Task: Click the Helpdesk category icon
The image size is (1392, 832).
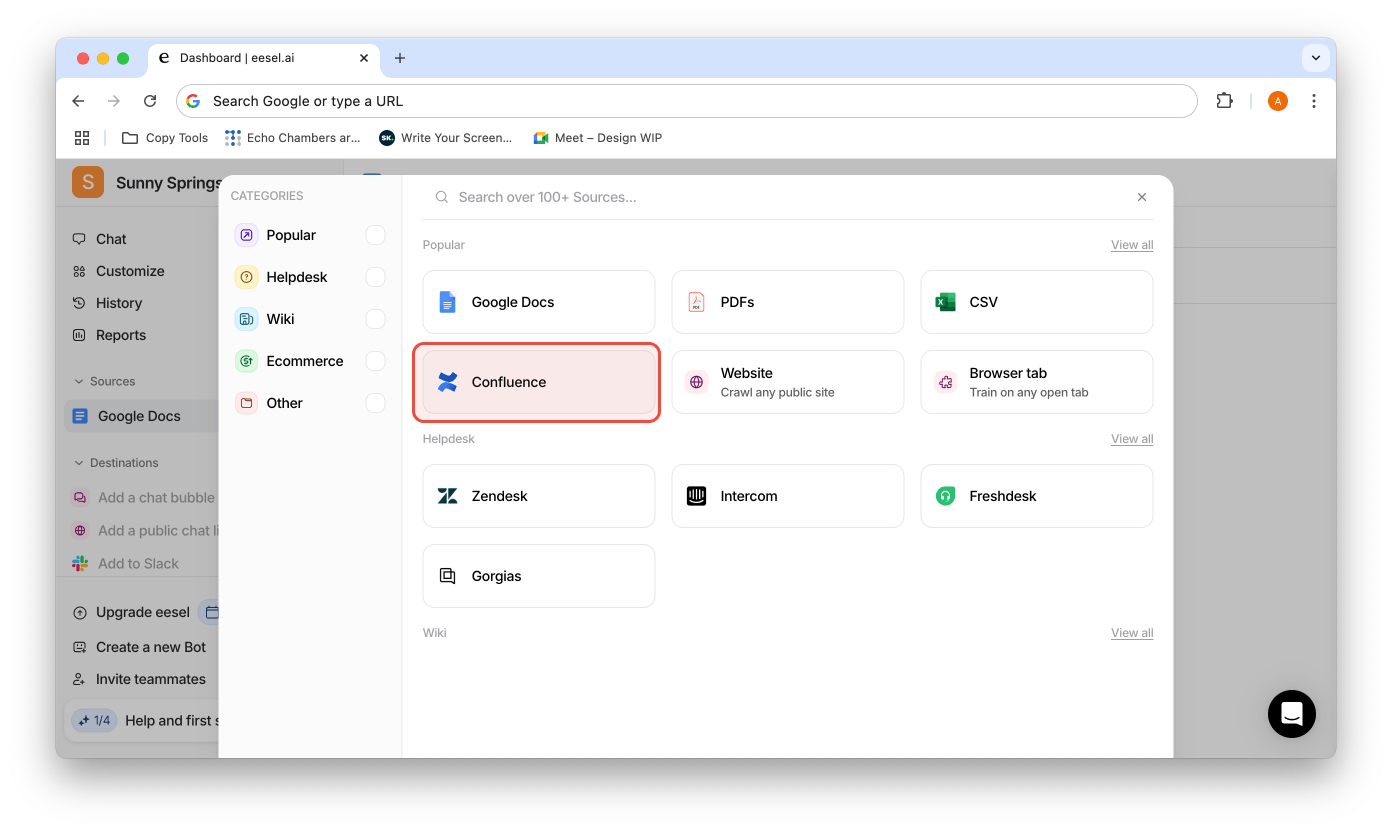Action: coord(246,277)
